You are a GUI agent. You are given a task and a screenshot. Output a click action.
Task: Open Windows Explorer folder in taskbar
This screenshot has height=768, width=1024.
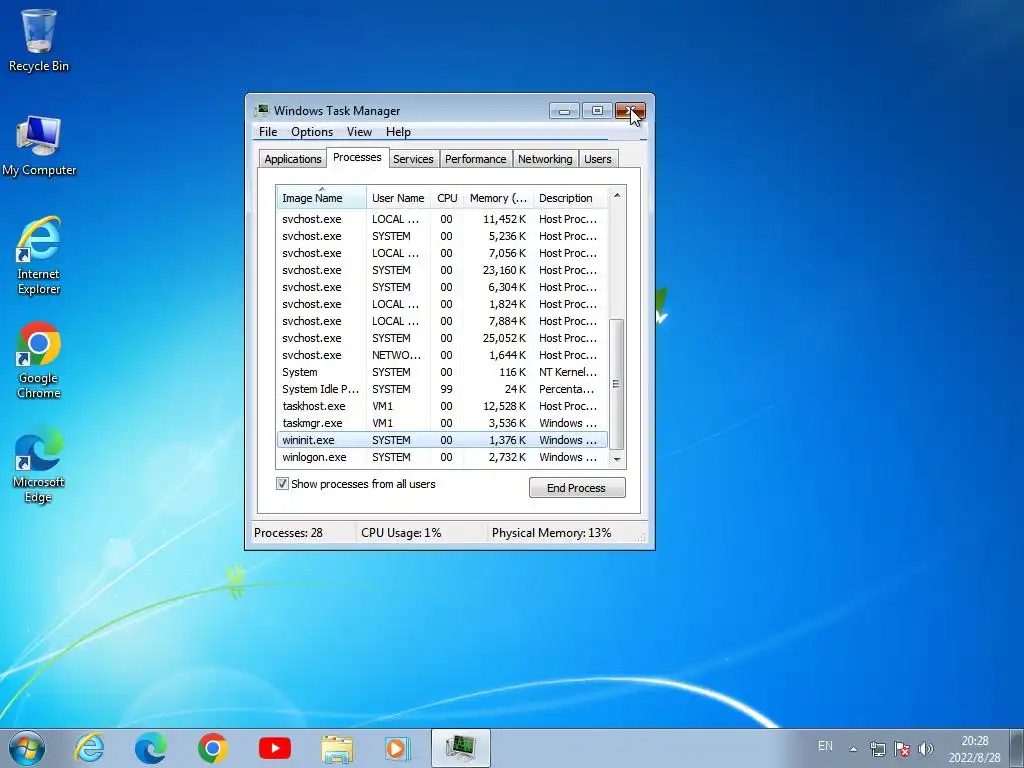tap(337, 748)
